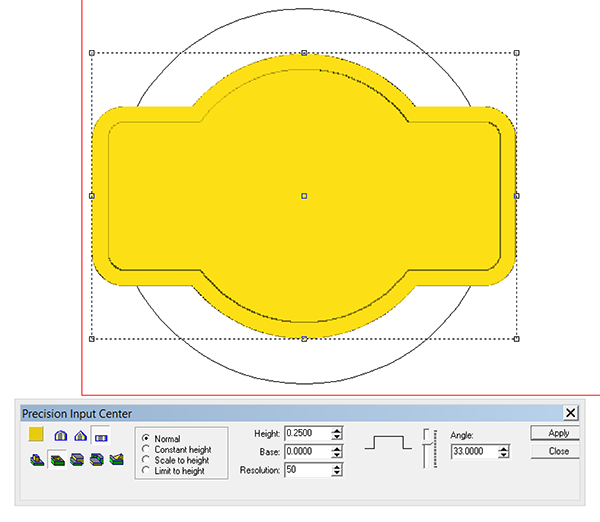Choose the first yellow relief-on-green-base combine icon
Viewport: 600px width, 522px height.
tap(37, 459)
